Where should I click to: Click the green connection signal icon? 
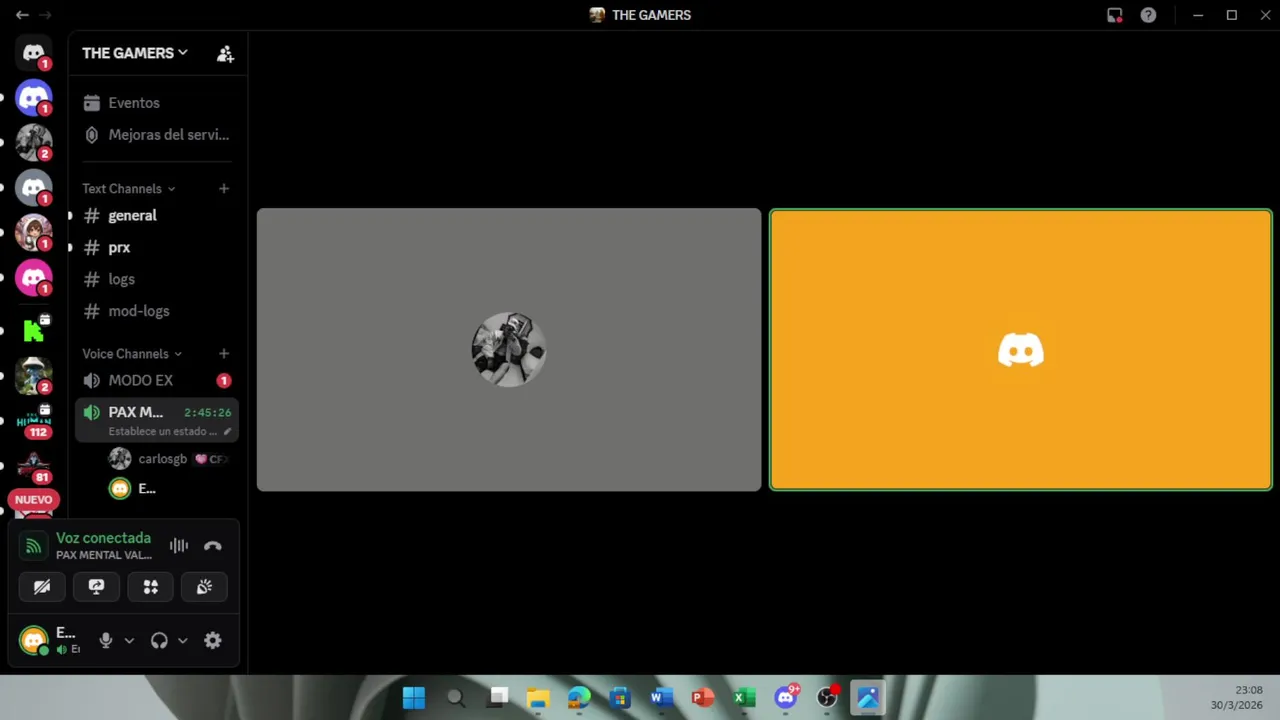click(33, 546)
